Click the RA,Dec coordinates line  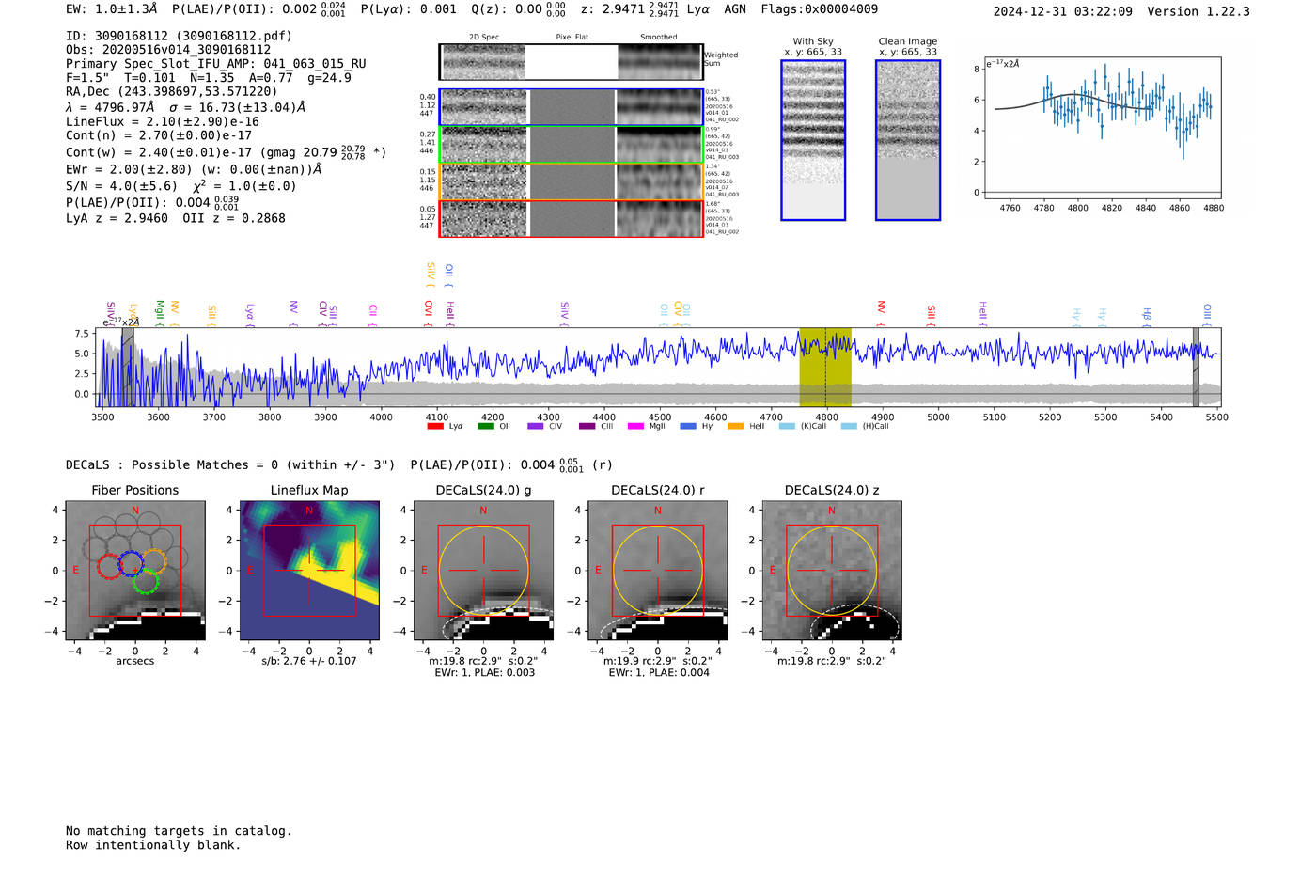[172, 91]
